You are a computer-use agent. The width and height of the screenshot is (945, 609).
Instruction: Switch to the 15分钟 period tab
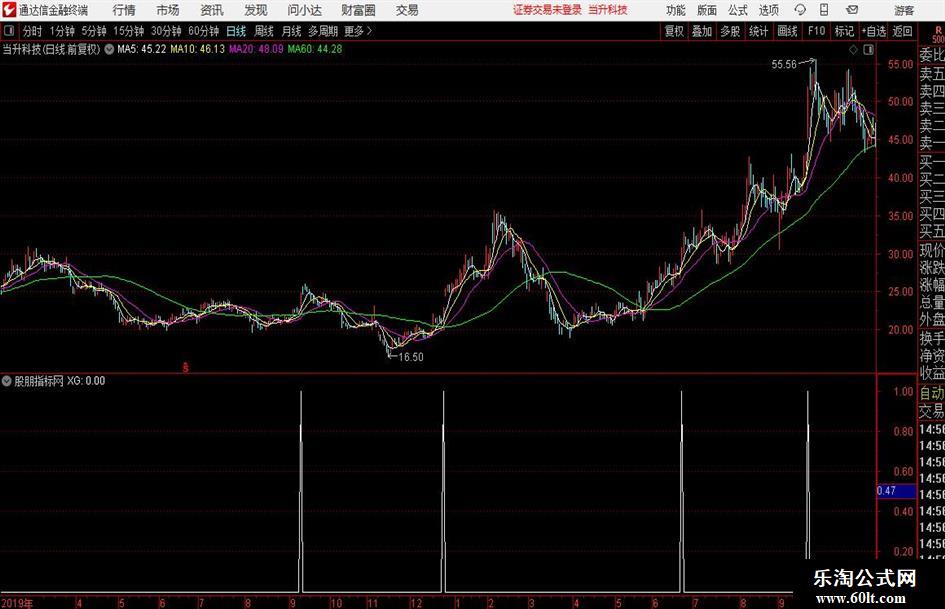128,31
